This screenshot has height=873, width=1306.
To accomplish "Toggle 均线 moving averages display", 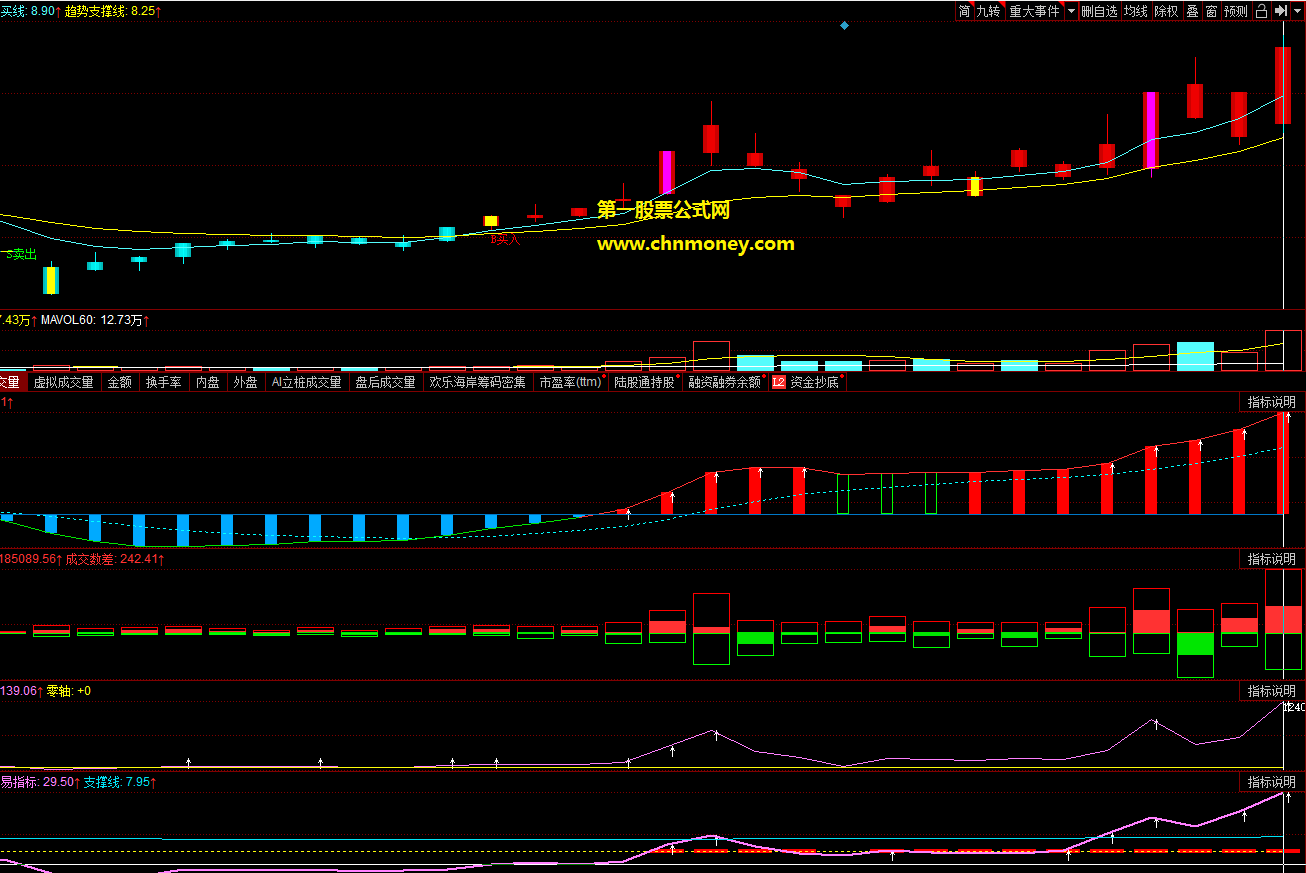I will 1136,11.
